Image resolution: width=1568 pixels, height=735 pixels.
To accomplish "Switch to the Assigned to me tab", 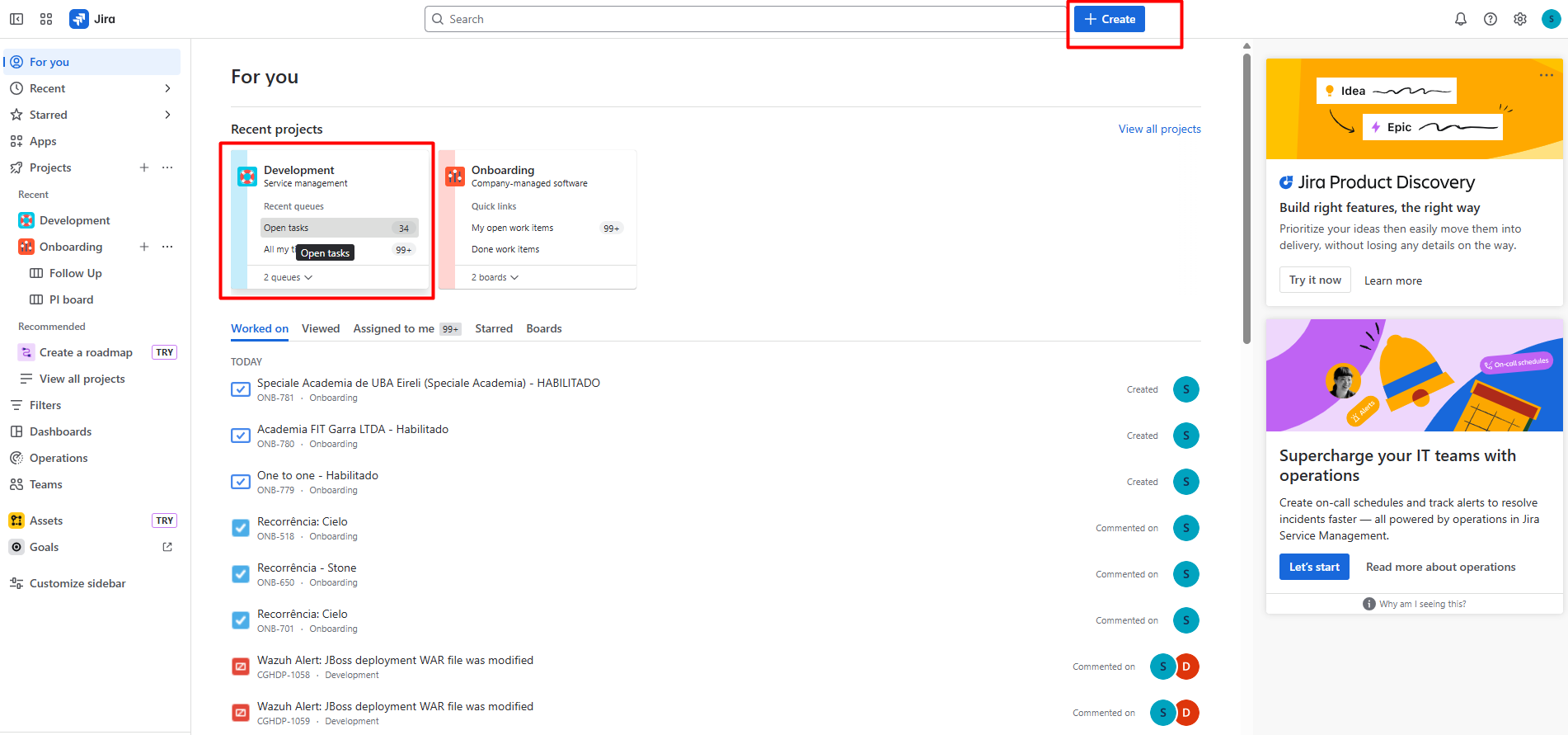I will pyautogui.click(x=407, y=328).
